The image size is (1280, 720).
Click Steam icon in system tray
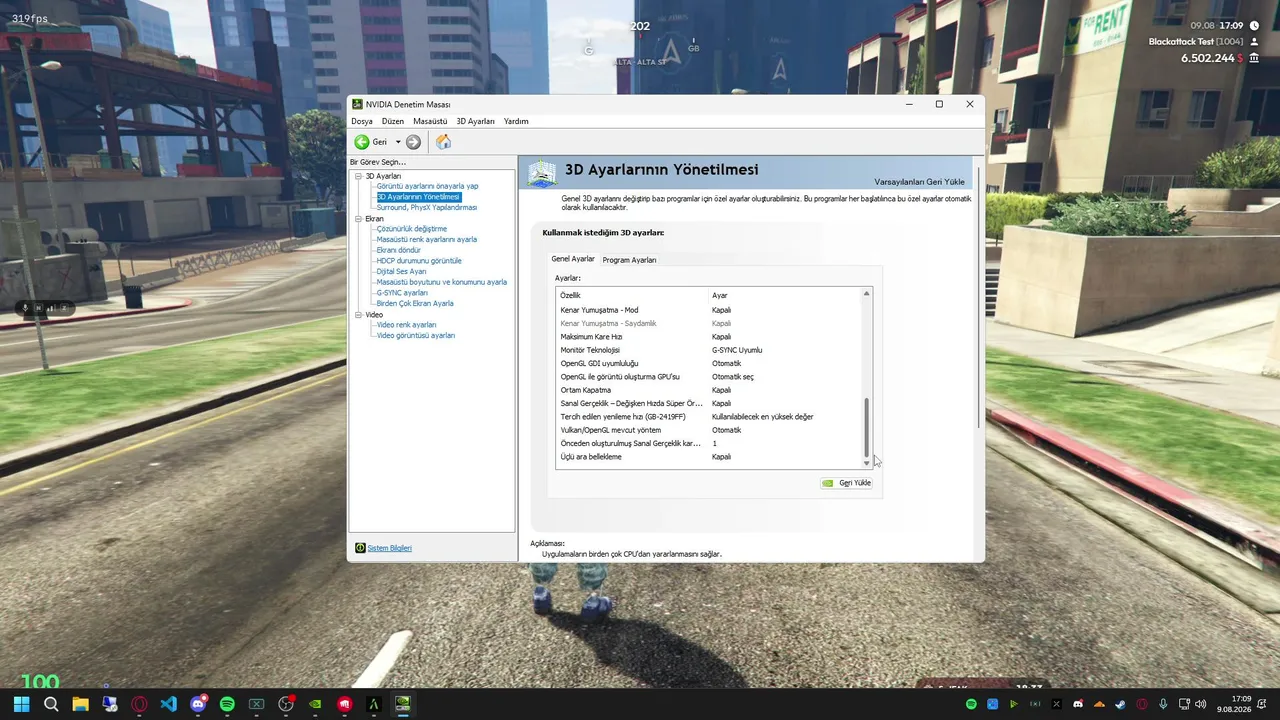(1120, 705)
